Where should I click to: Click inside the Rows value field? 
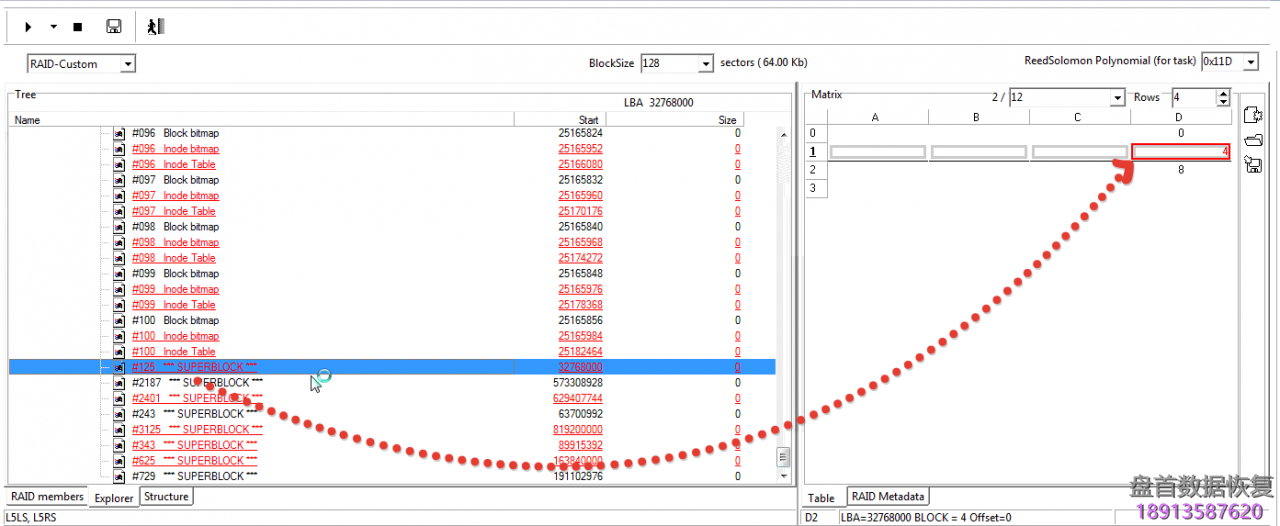1193,98
